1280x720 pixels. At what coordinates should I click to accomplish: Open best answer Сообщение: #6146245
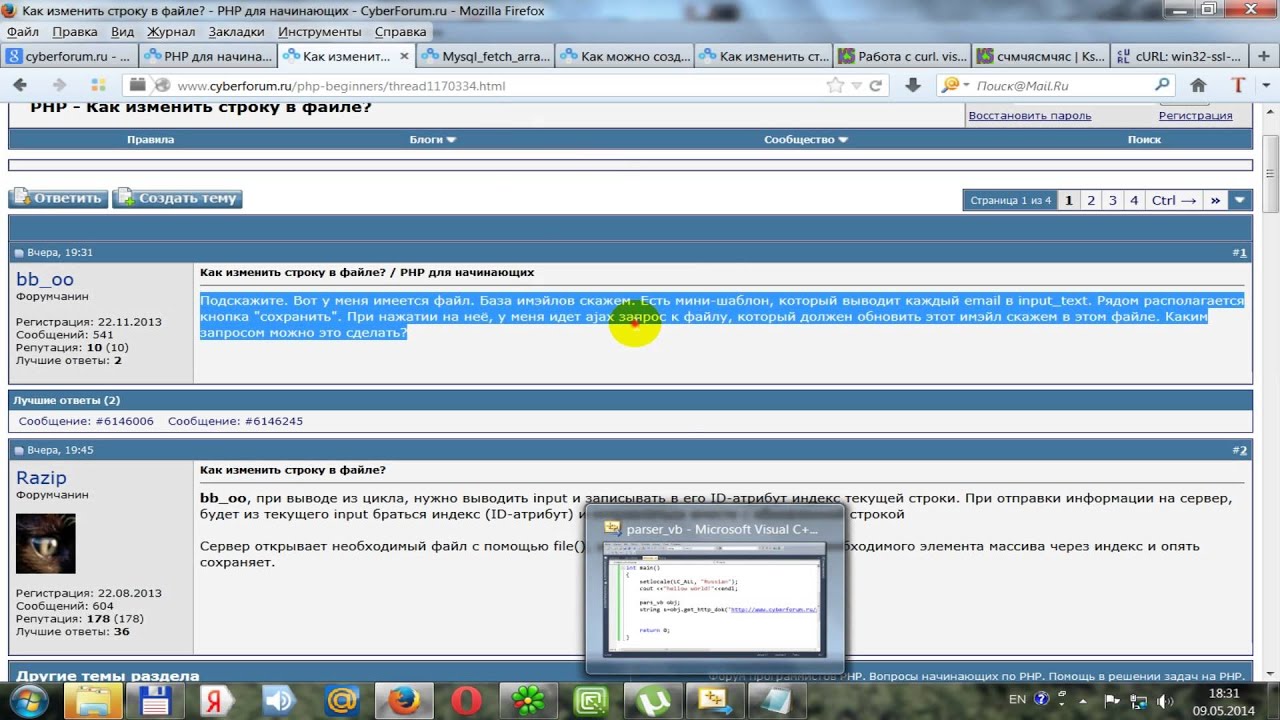(235, 421)
